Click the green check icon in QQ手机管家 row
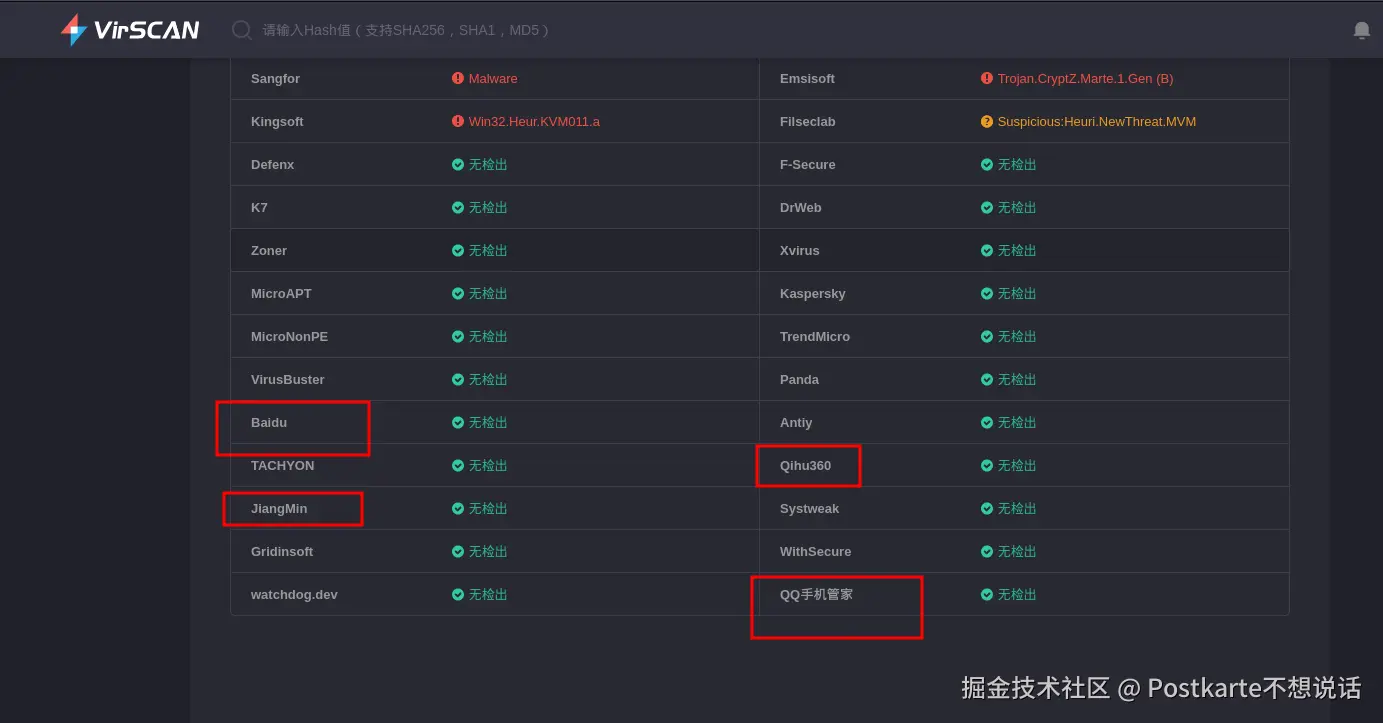The width and height of the screenshot is (1383, 723). pyautogui.click(x=986, y=594)
